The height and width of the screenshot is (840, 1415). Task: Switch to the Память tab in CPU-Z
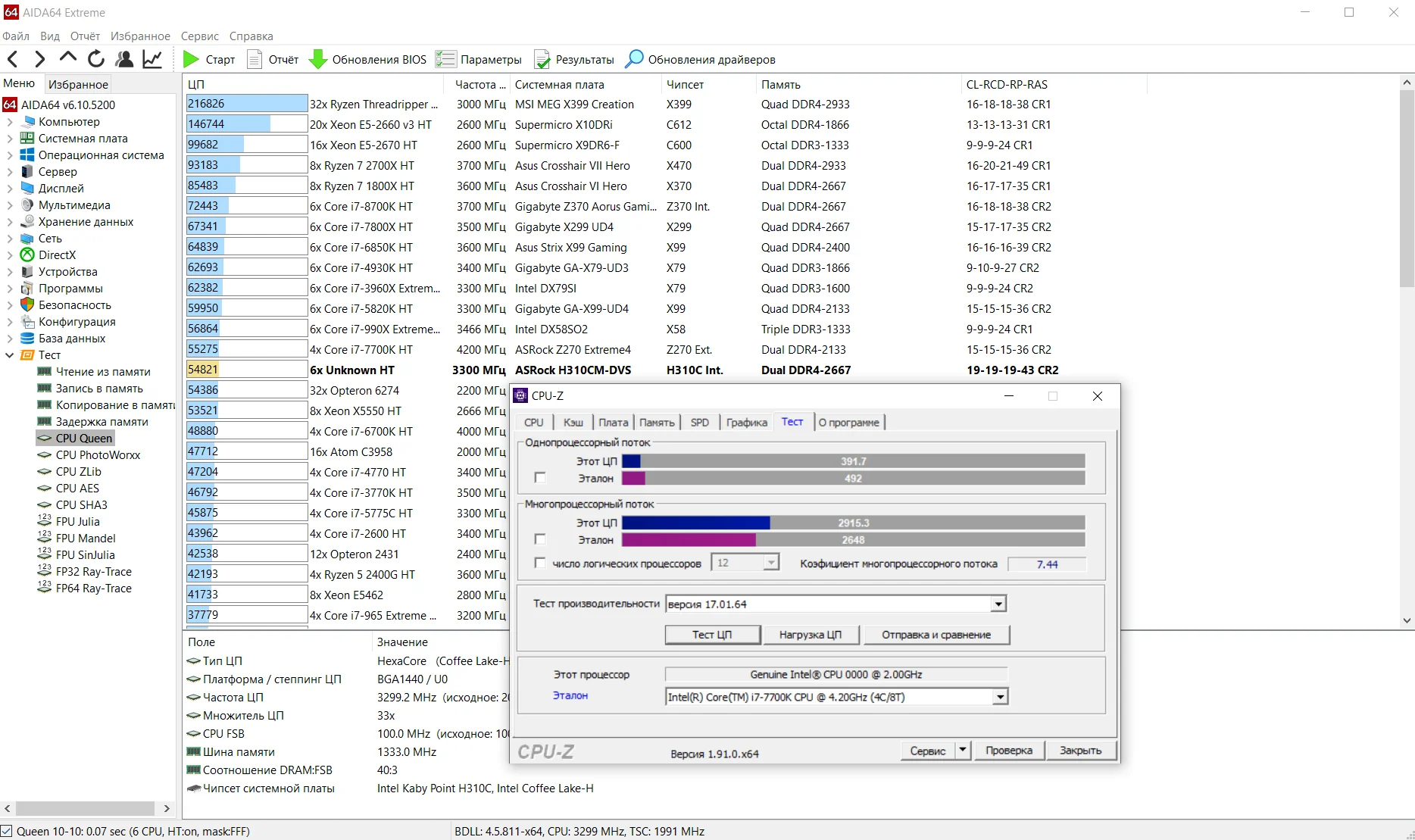[x=656, y=423]
